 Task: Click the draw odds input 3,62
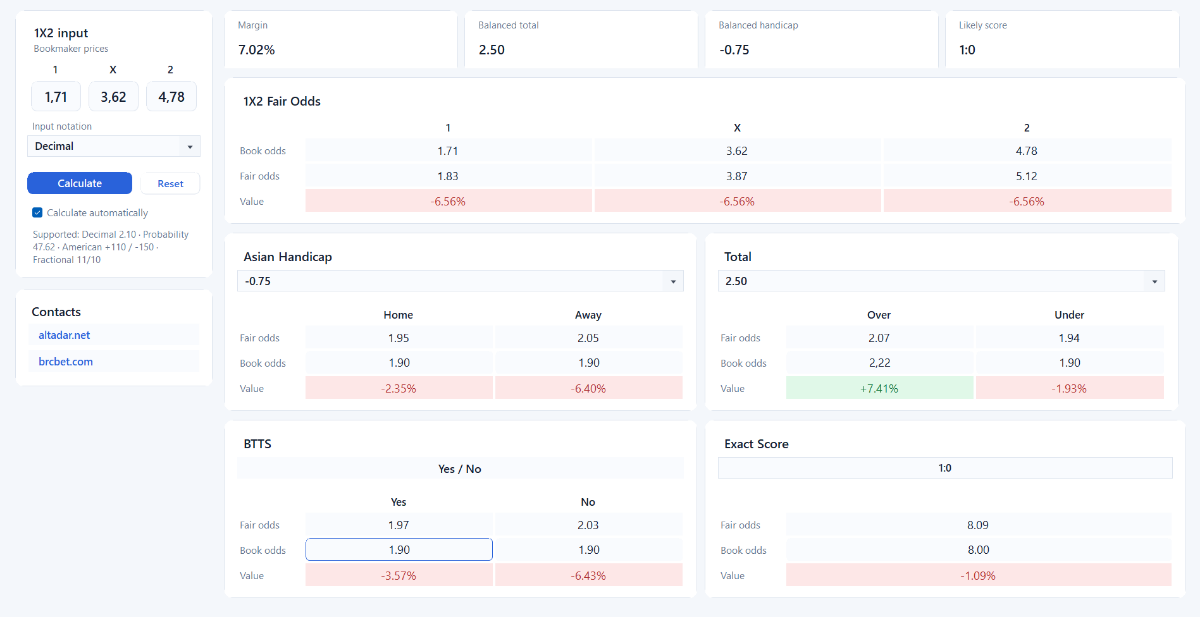pyautogui.click(x=113, y=97)
